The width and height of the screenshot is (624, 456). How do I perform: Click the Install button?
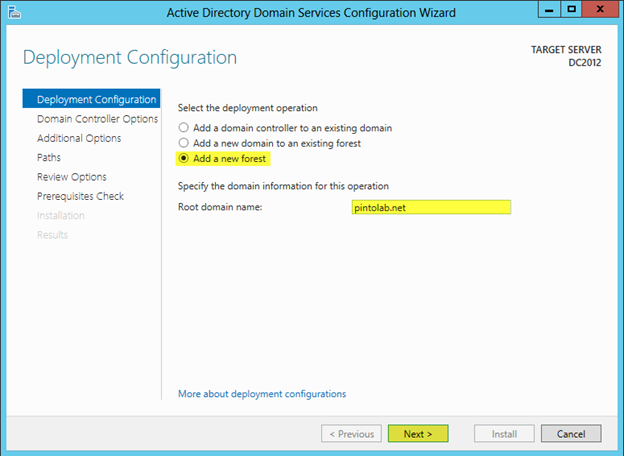click(x=504, y=433)
